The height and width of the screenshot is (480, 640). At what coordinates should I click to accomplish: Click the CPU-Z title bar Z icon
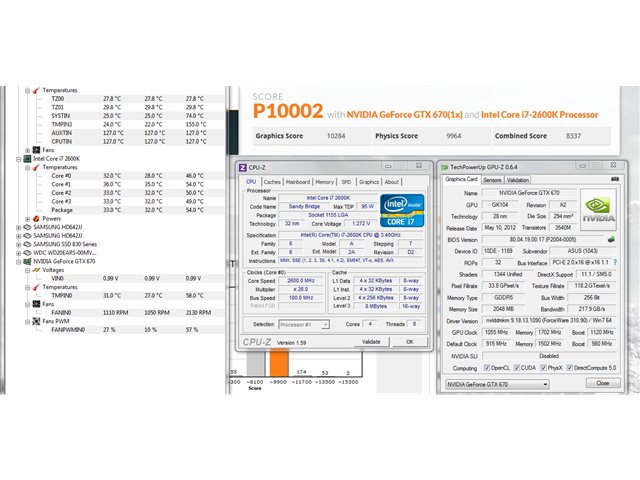242,167
